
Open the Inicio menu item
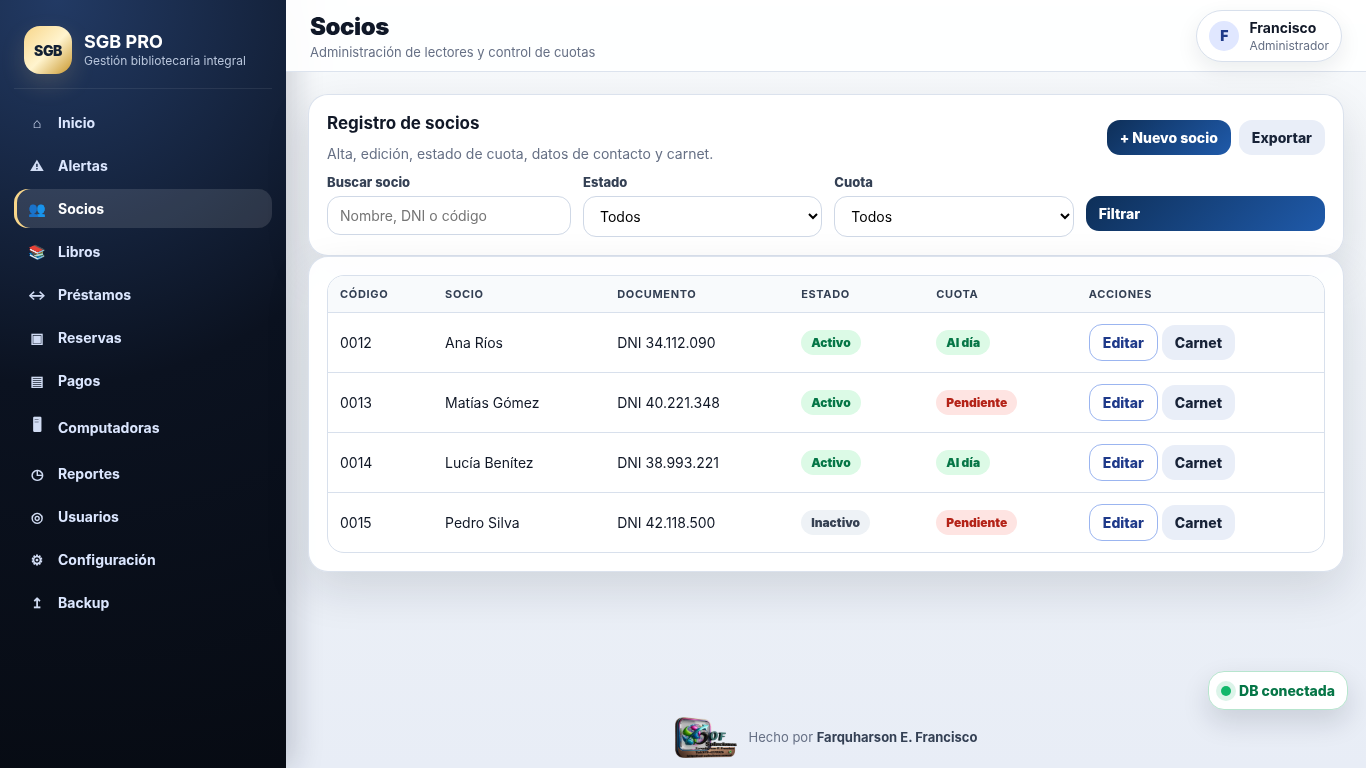(143, 123)
